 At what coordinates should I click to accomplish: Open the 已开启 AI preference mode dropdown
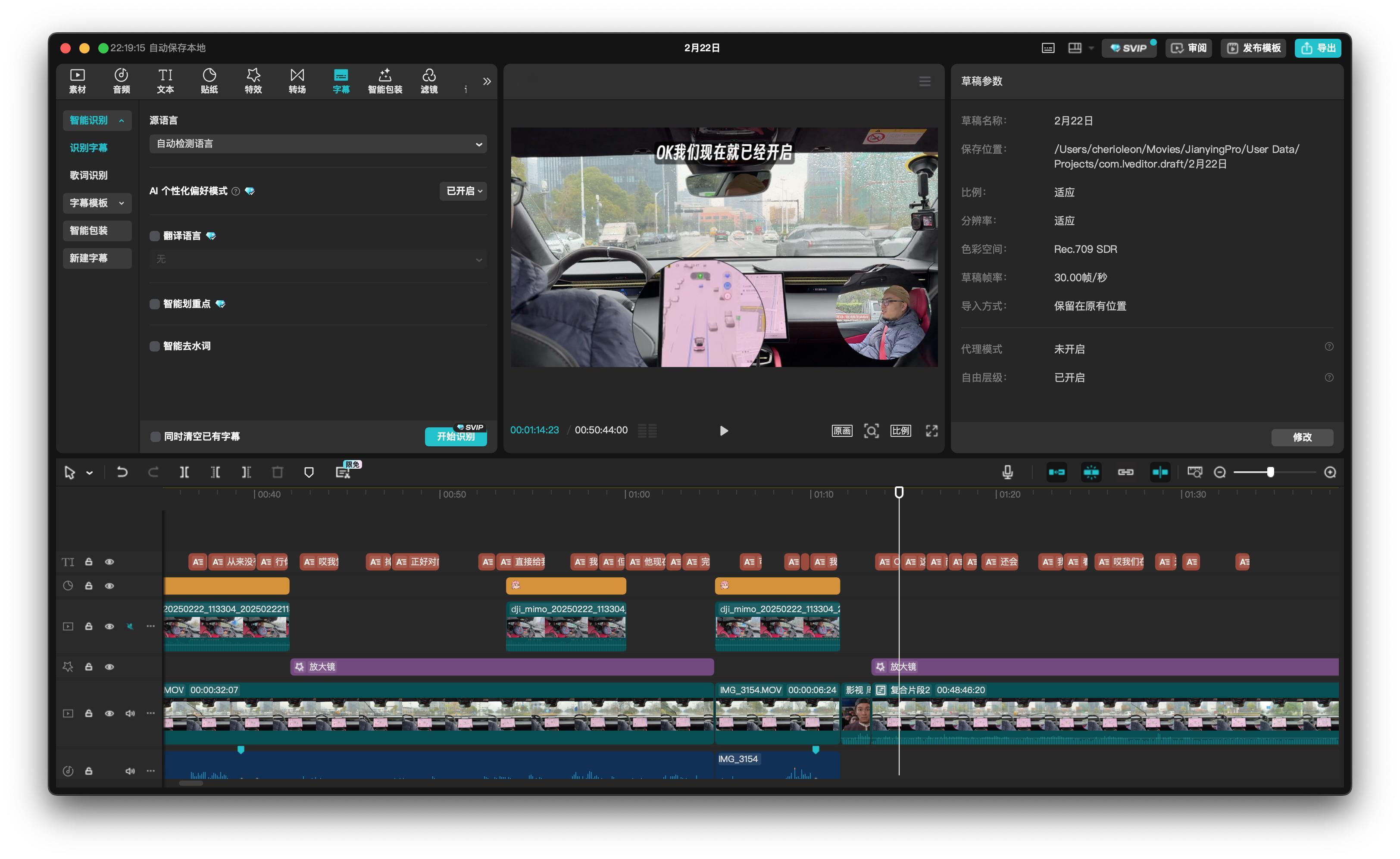(463, 191)
